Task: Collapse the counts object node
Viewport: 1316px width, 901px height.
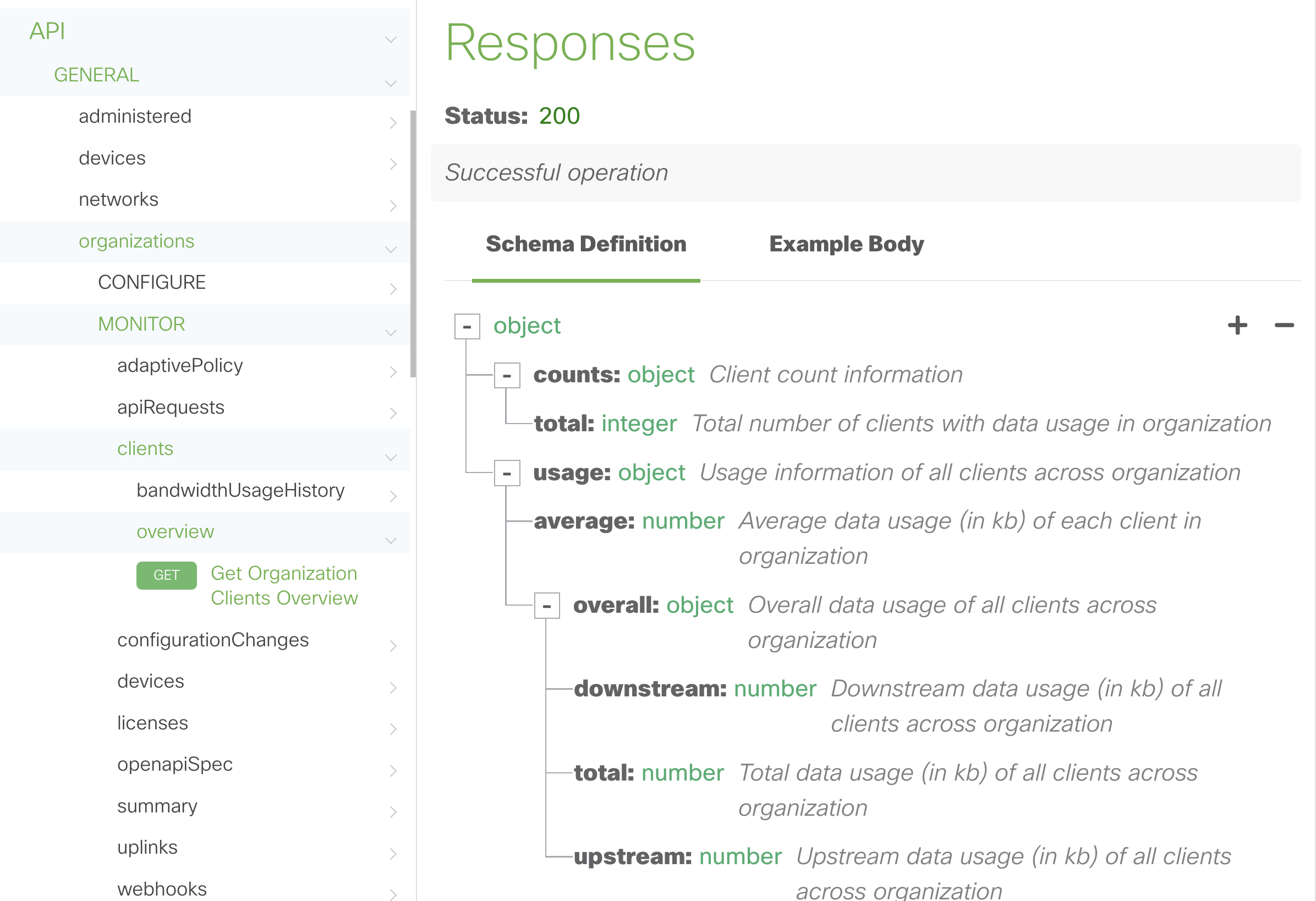Action: [x=507, y=376]
